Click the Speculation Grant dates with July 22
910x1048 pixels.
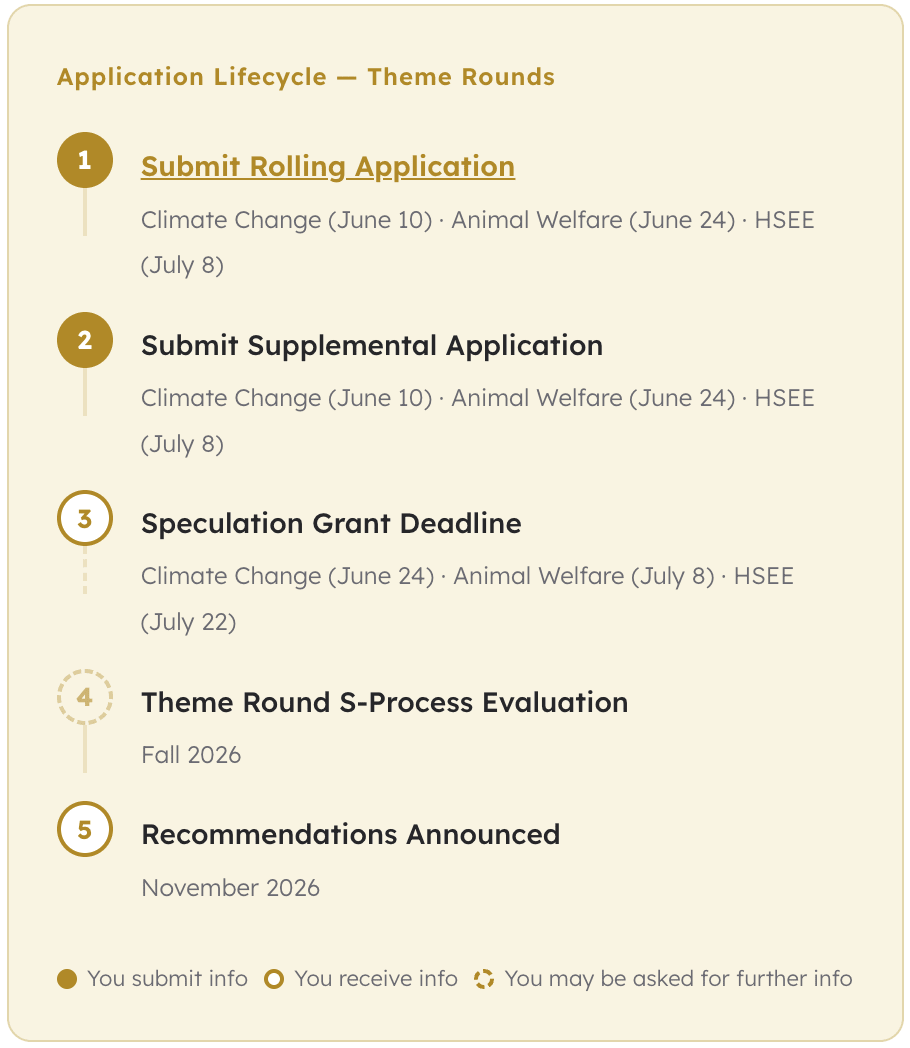(x=467, y=598)
